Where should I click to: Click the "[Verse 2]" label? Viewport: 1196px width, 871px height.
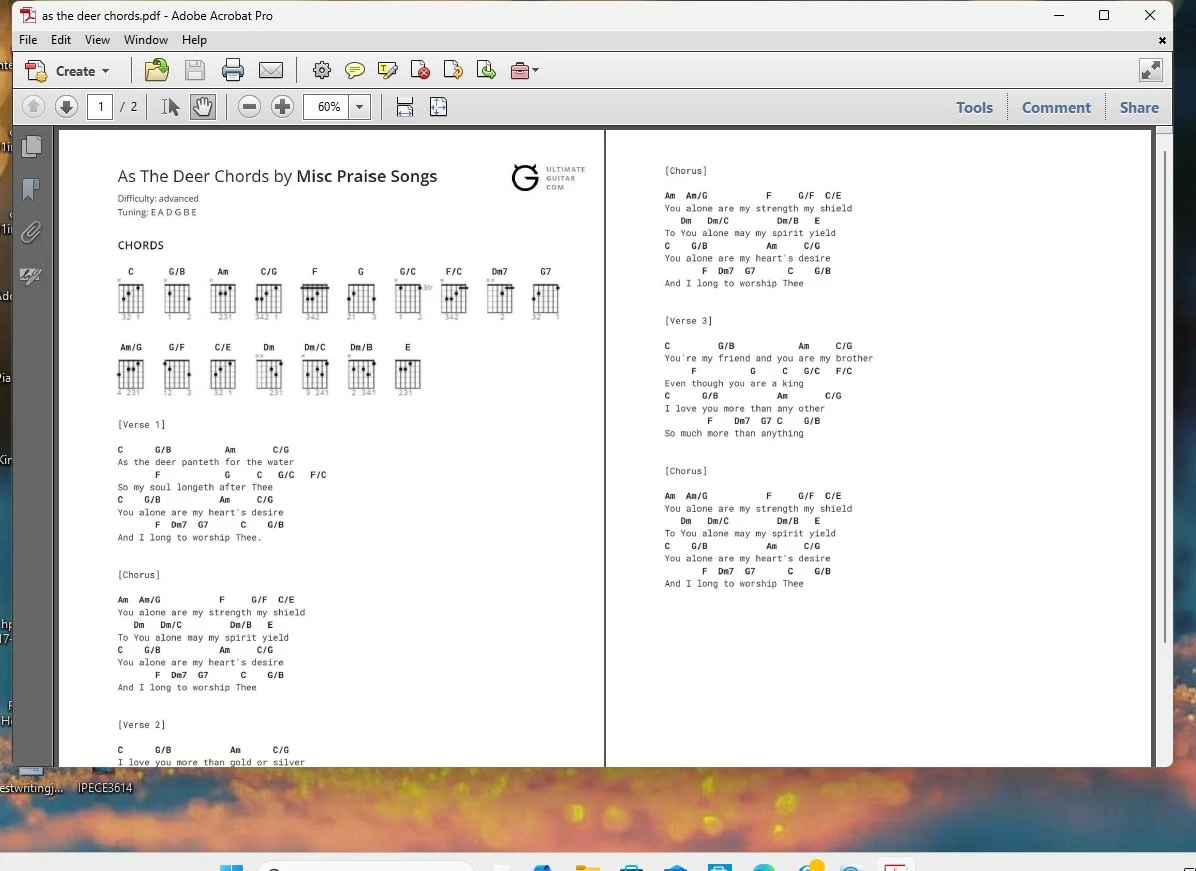click(x=141, y=725)
